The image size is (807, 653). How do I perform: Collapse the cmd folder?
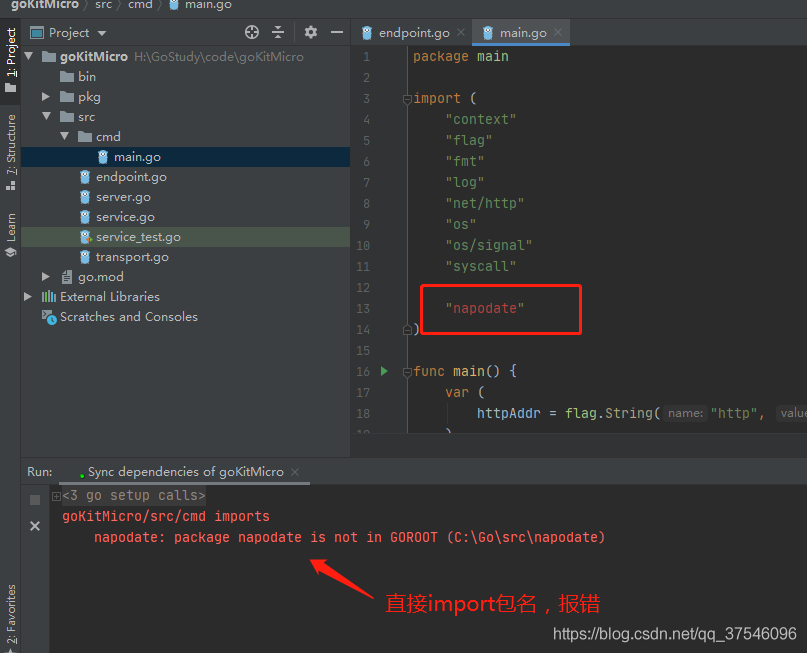[x=65, y=137]
